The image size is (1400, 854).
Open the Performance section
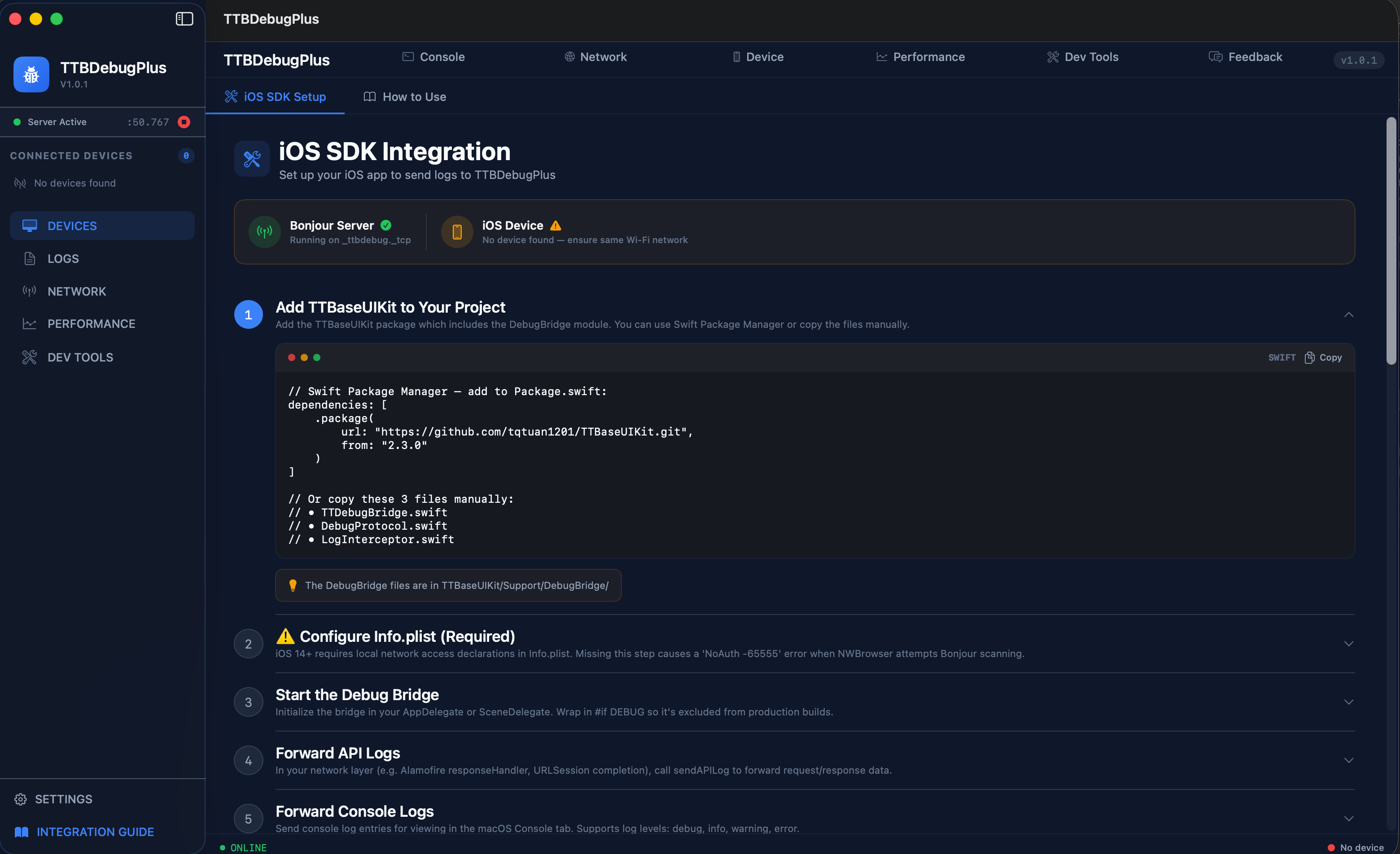click(91, 323)
